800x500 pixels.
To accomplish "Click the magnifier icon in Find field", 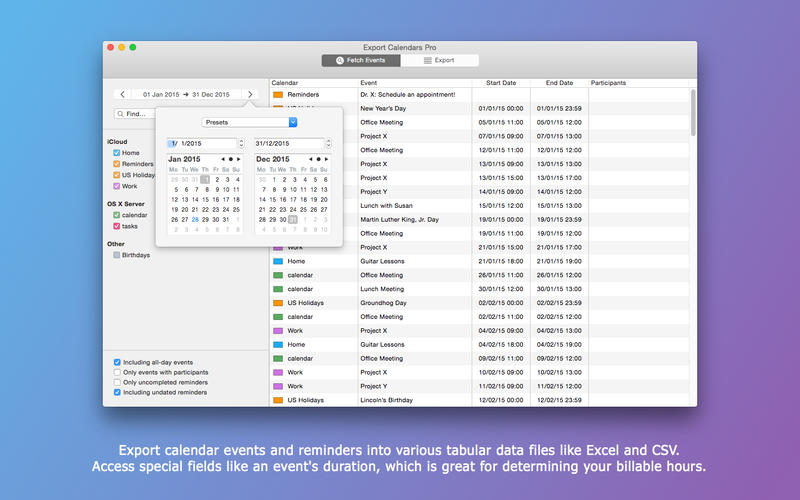I will [121, 114].
